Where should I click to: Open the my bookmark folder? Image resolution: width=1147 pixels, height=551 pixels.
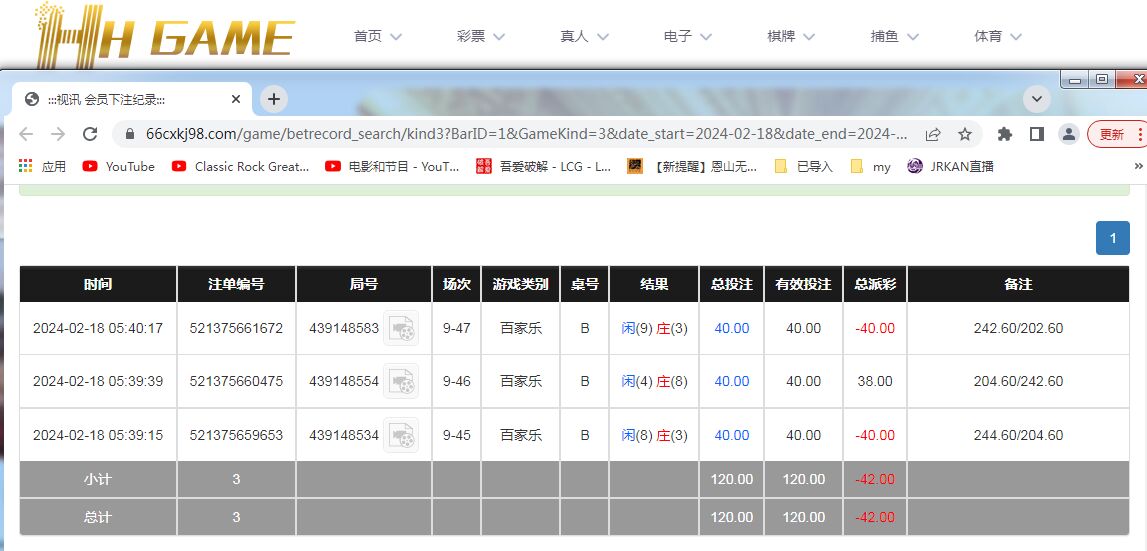point(870,166)
